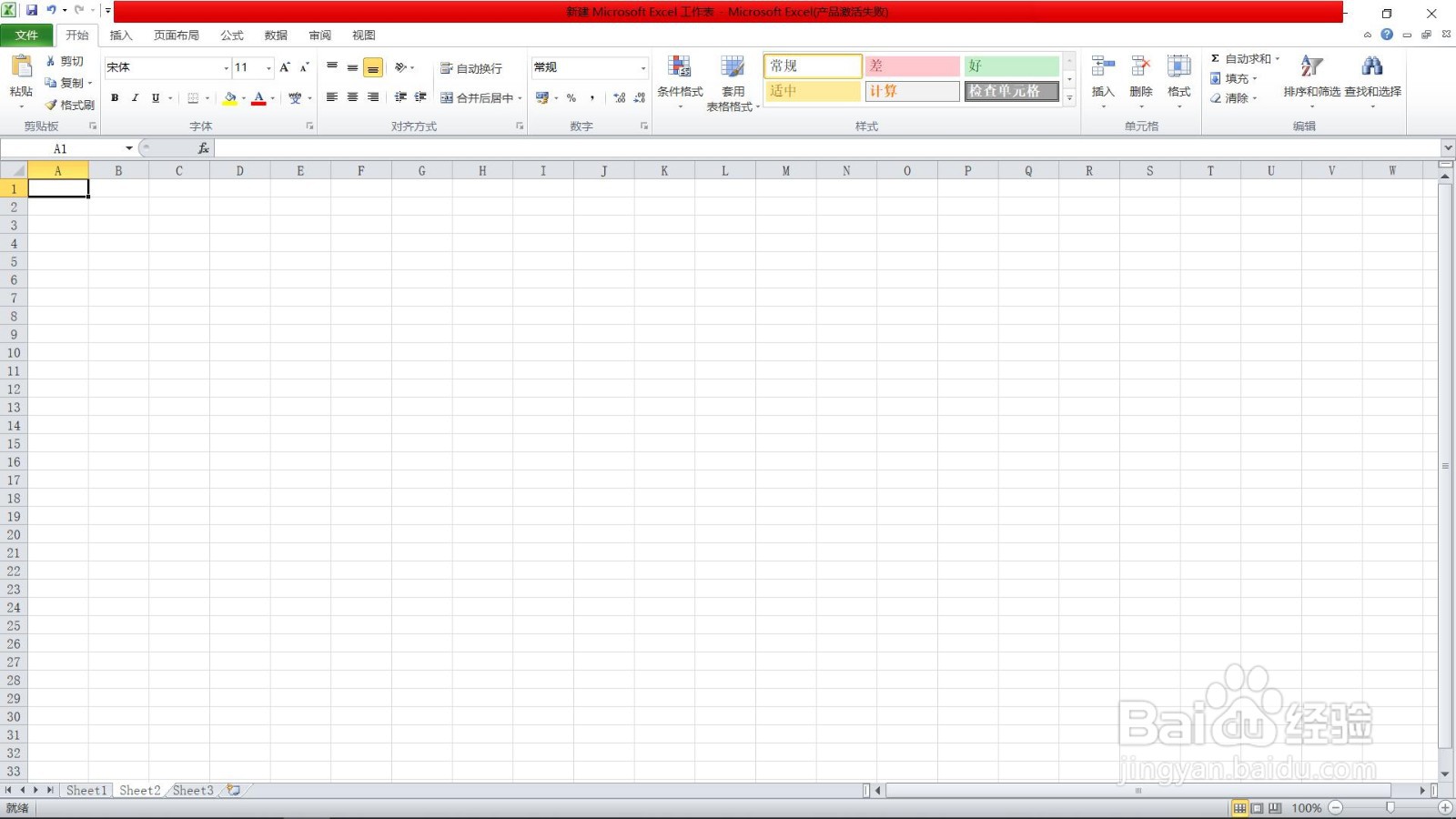Viewport: 1456px width, 819px height.
Task: Decrease indent in the alignment group
Action: (x=400, y=97)
